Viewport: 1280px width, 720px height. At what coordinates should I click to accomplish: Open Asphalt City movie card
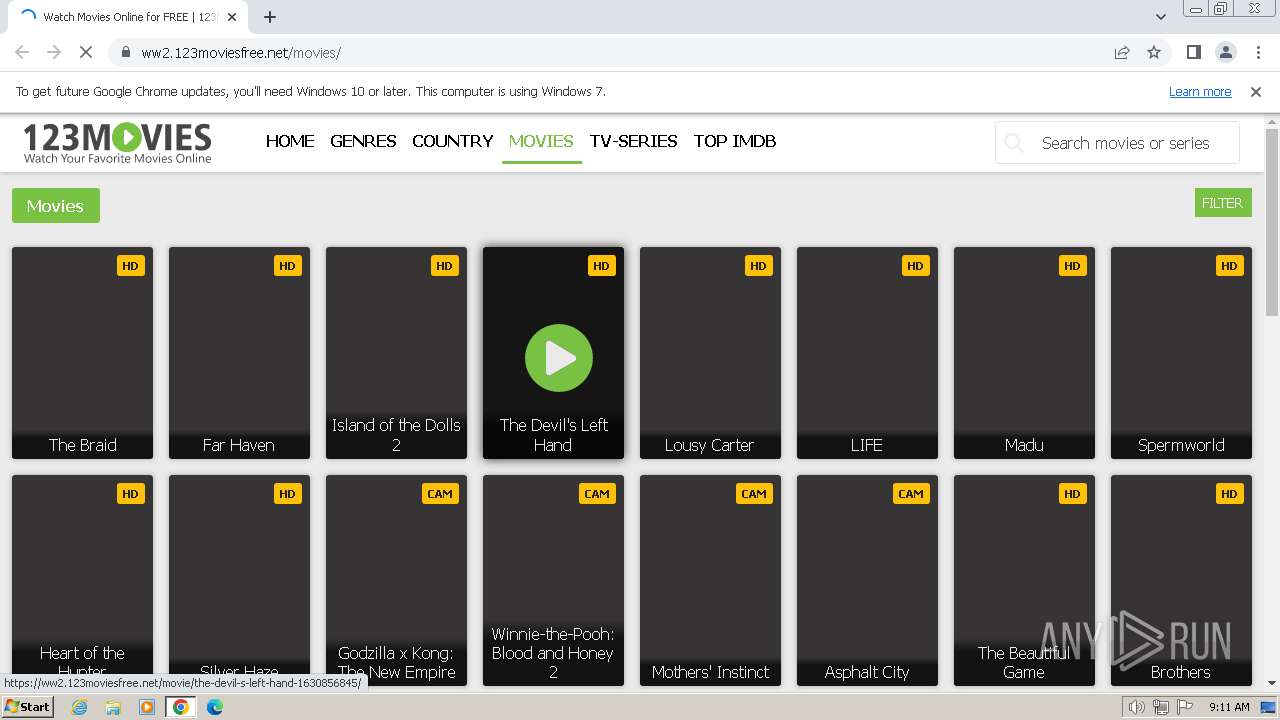(x=867, y=580)
